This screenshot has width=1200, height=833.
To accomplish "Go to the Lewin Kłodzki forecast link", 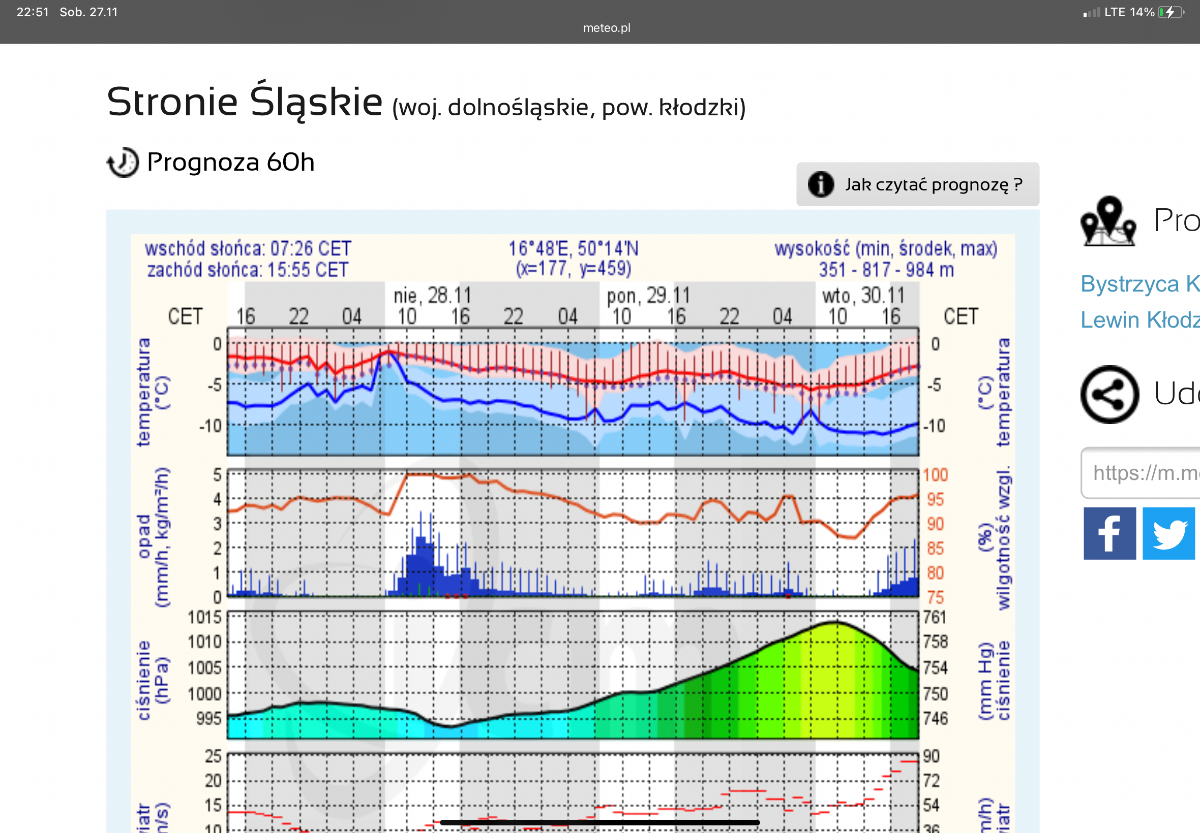I will [x=1139, y=320].
